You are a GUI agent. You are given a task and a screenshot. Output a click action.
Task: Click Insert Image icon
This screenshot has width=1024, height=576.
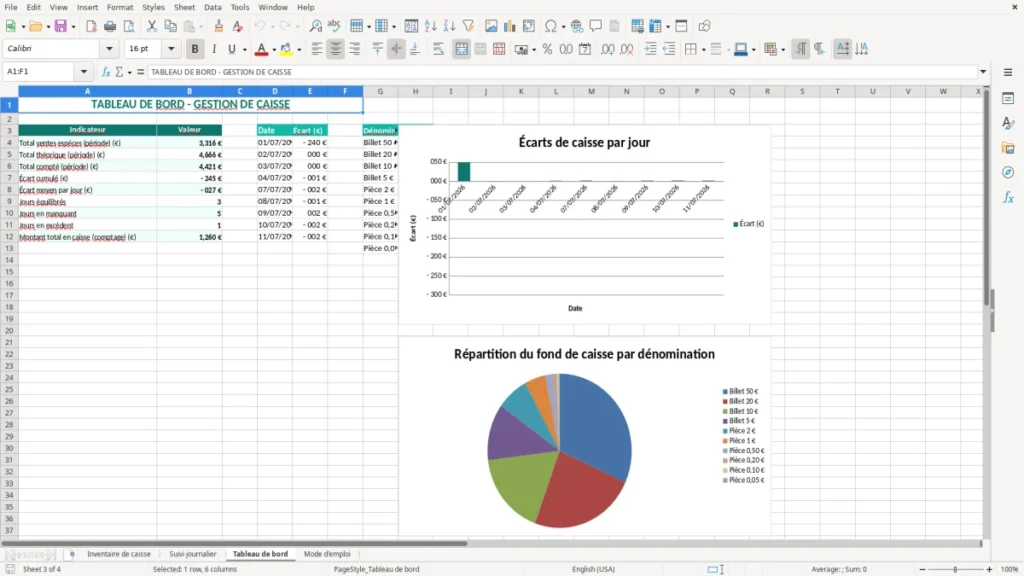click(x=491, y=26)
